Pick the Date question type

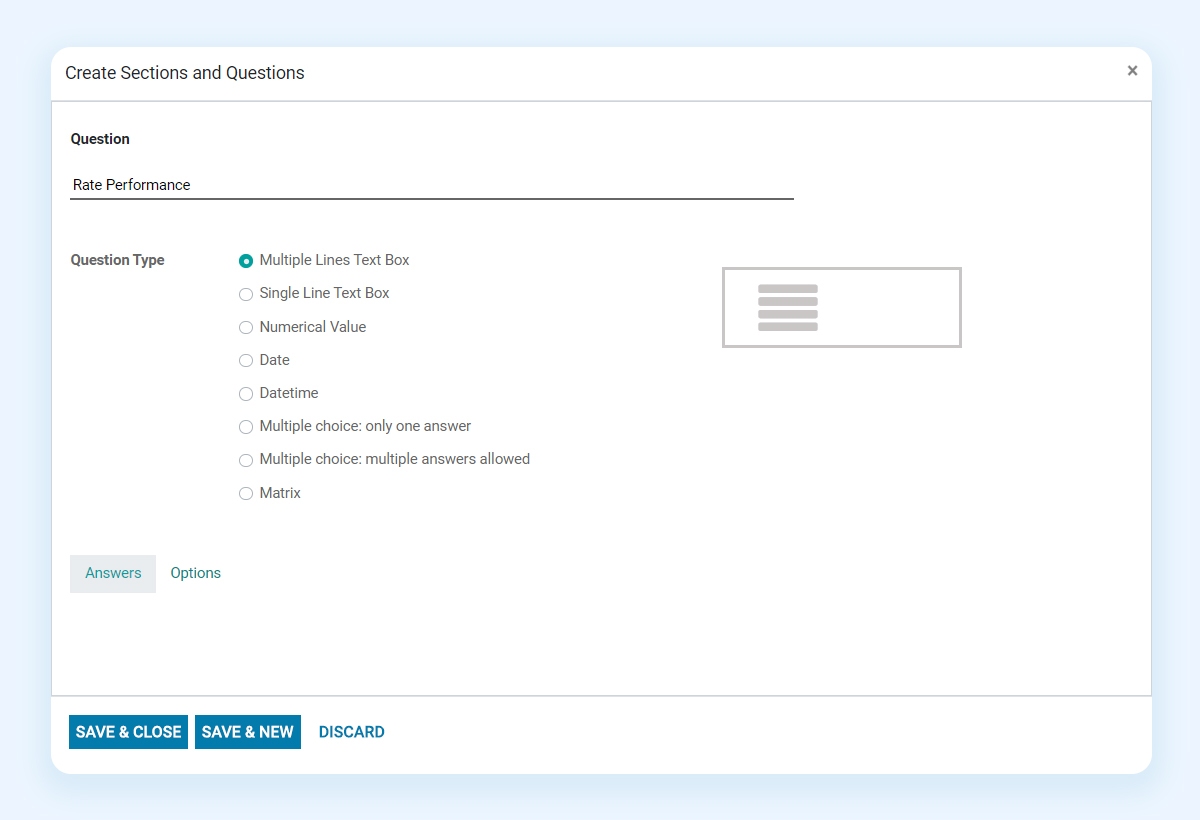[x=246, y=361]
